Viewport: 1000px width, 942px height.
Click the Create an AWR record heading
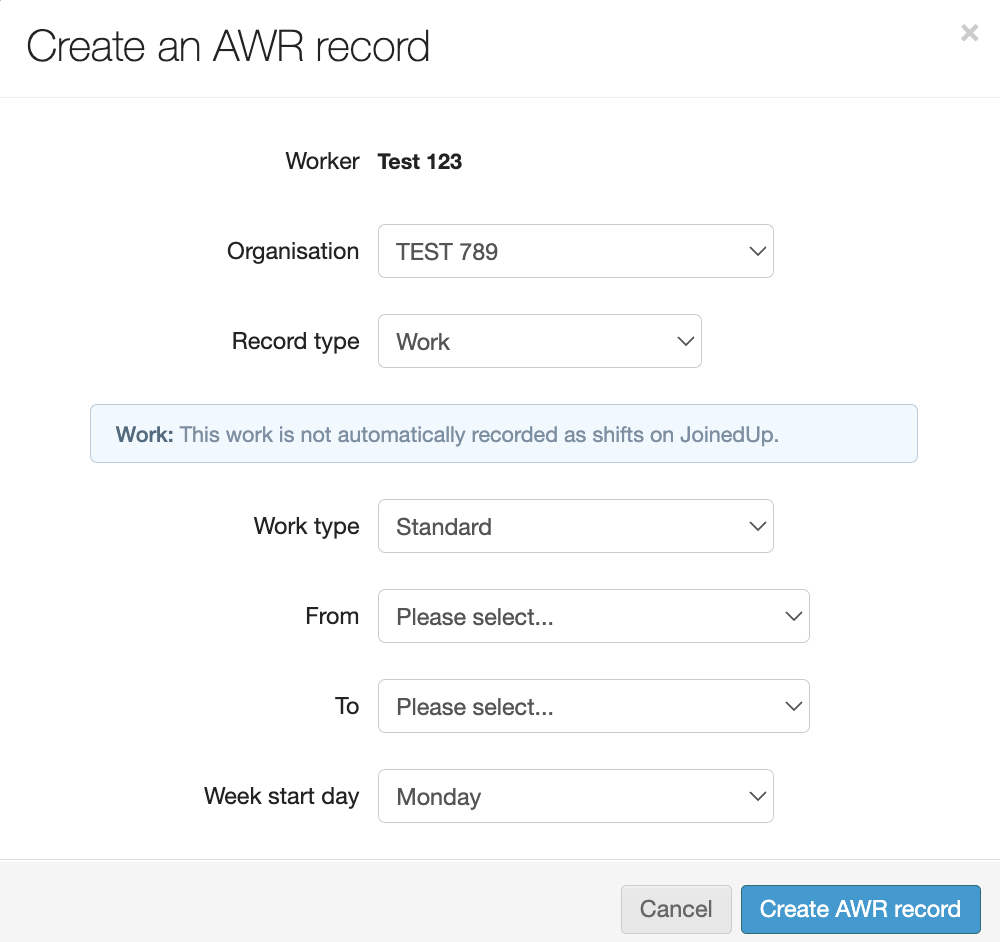click(228, 47)
